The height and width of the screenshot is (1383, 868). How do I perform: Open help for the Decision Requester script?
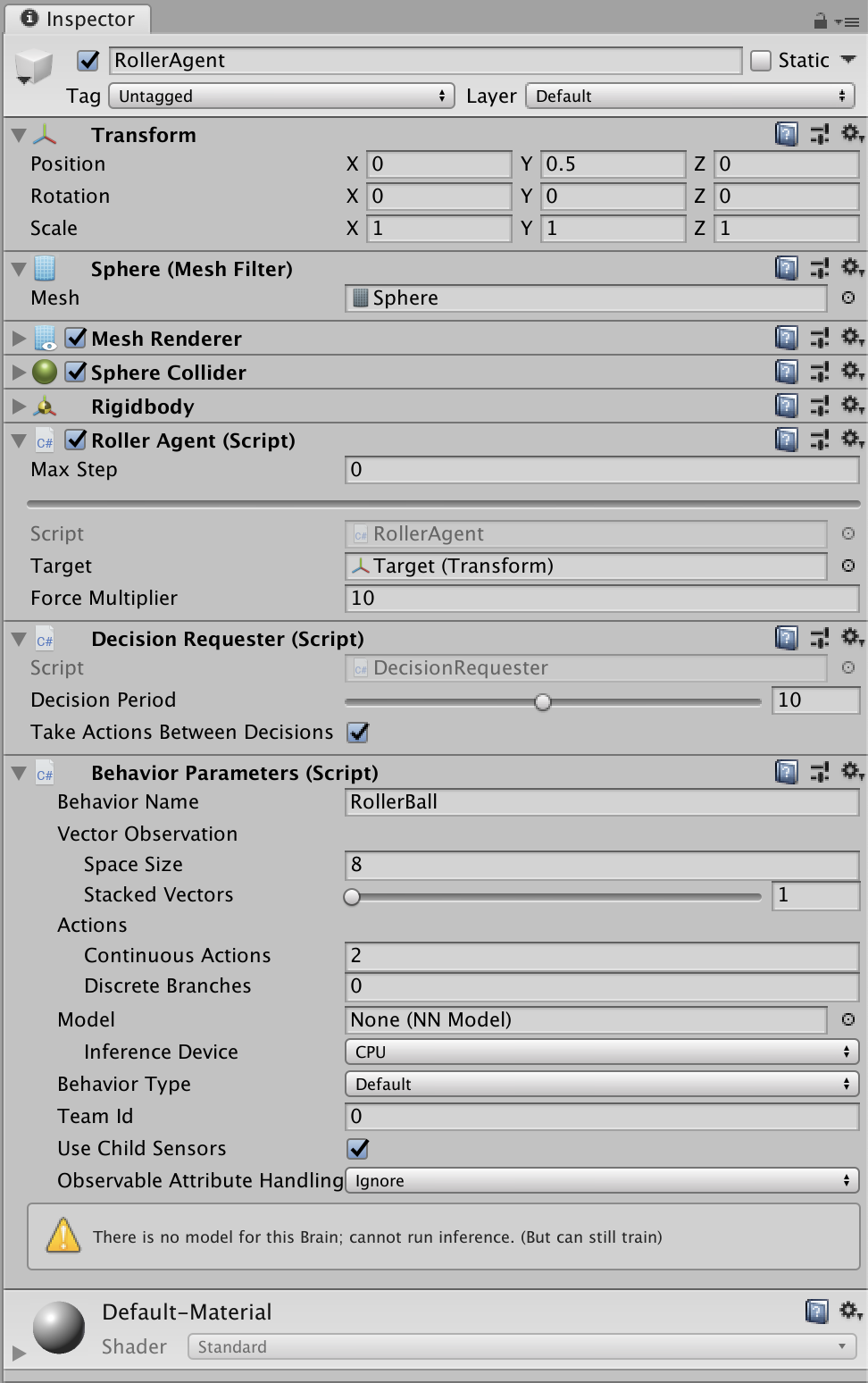coord(785,638)
